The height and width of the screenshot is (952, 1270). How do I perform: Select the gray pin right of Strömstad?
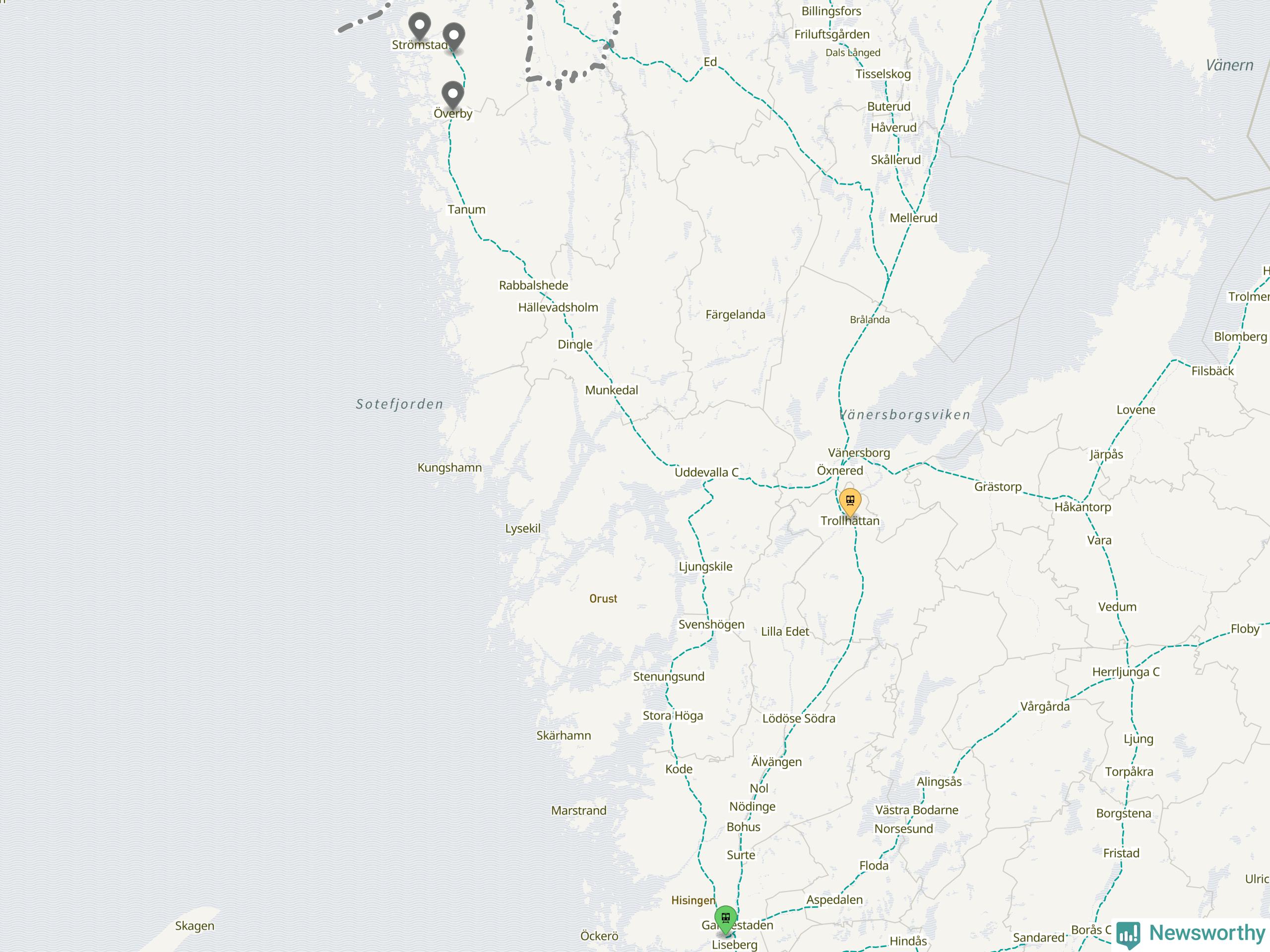[453, 37]
